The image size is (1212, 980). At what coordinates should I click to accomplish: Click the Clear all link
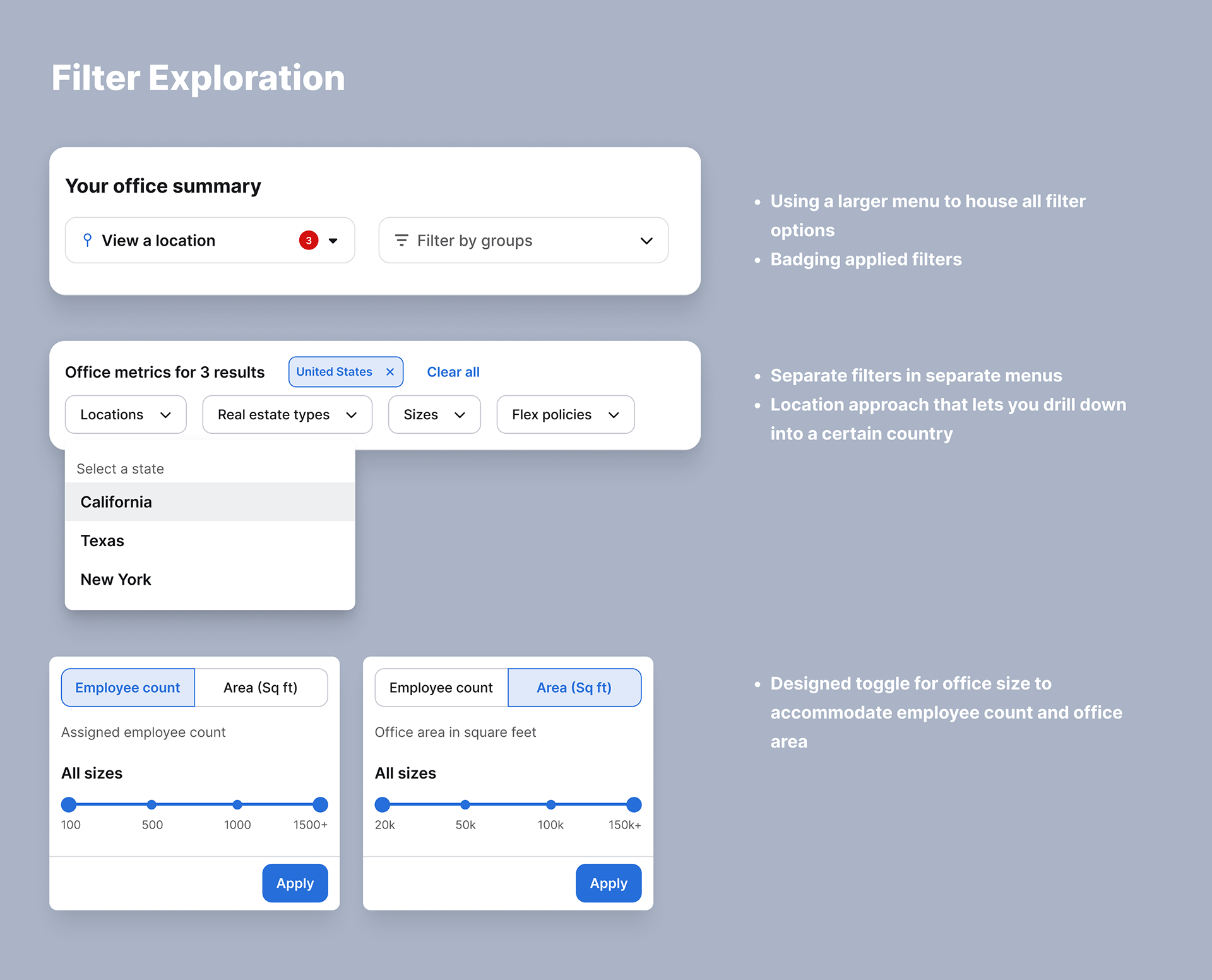coord(453,372)
